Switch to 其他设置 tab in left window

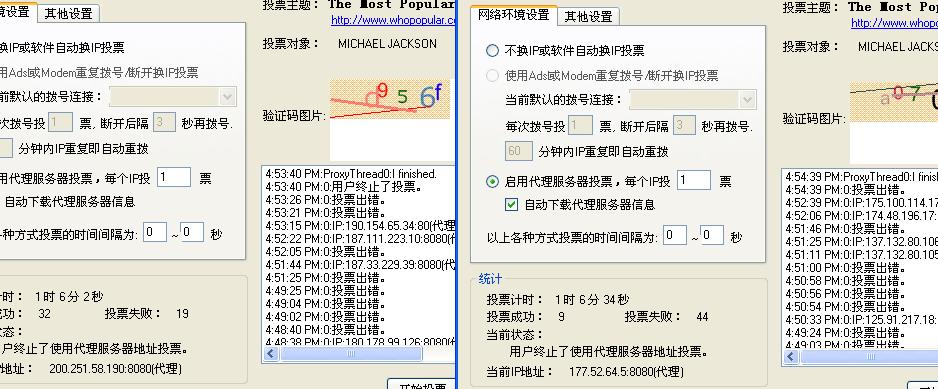pos(68,14)
